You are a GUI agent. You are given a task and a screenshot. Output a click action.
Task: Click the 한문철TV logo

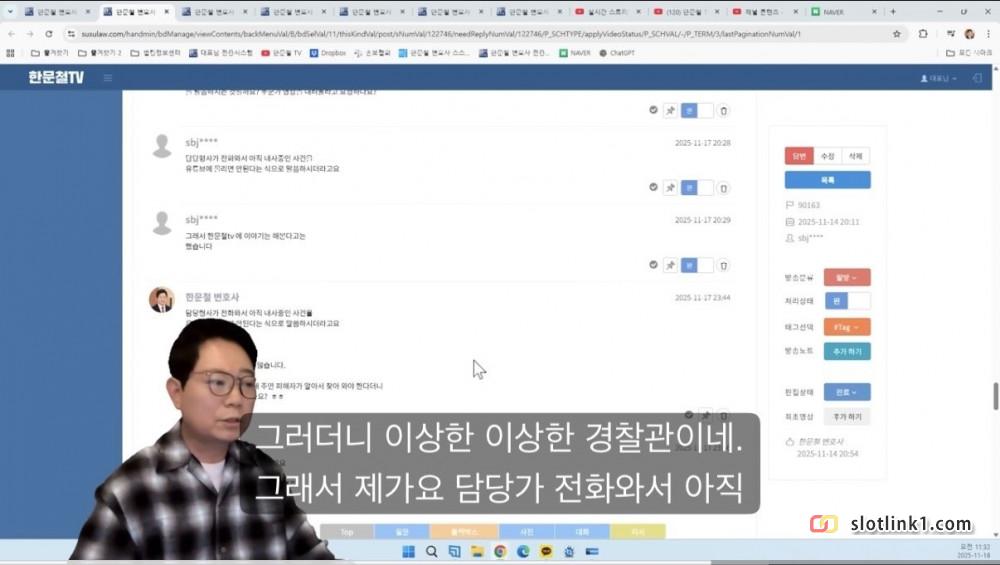(x=56, y=77)
